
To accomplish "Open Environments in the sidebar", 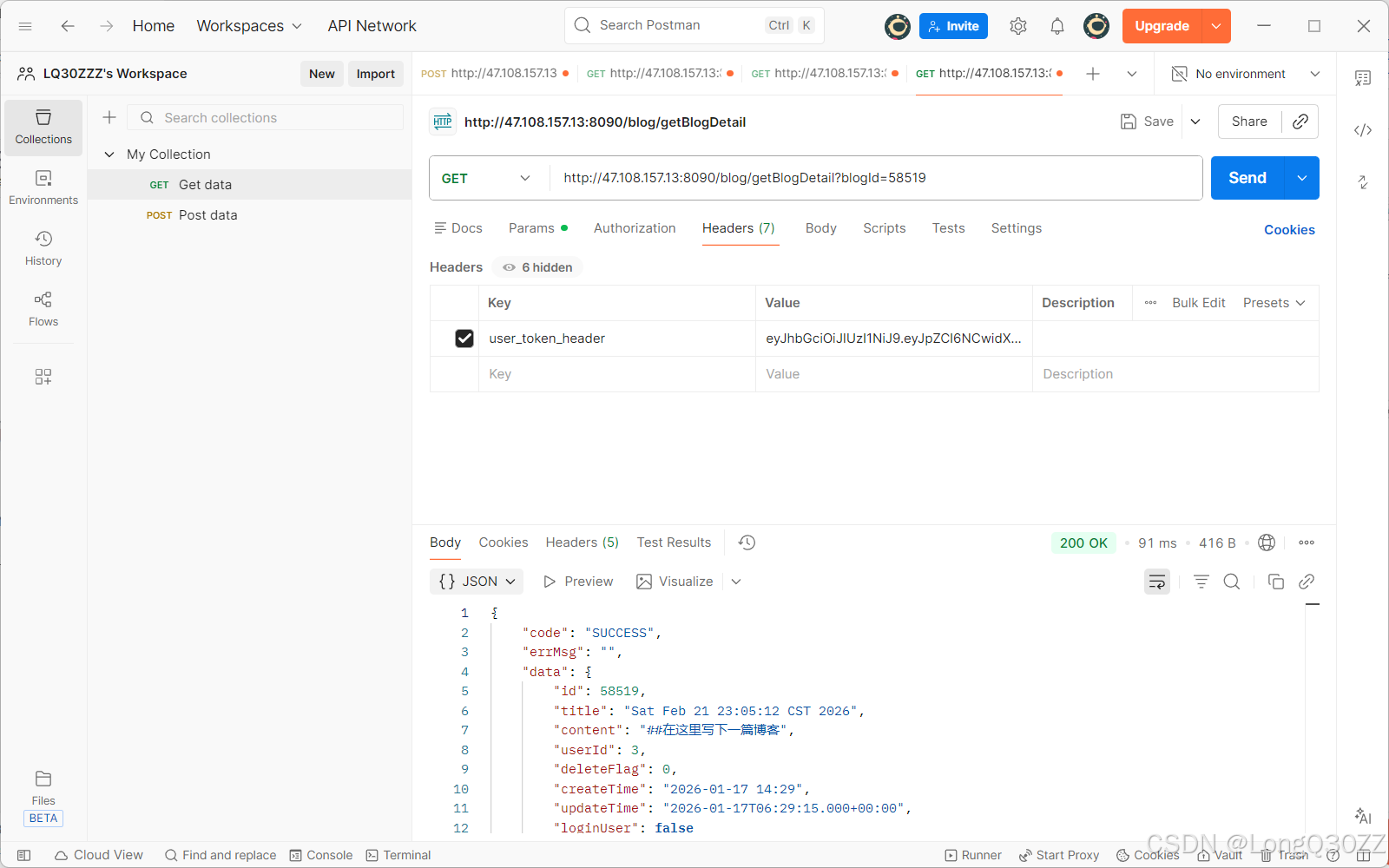I will (x=43, y=188).
